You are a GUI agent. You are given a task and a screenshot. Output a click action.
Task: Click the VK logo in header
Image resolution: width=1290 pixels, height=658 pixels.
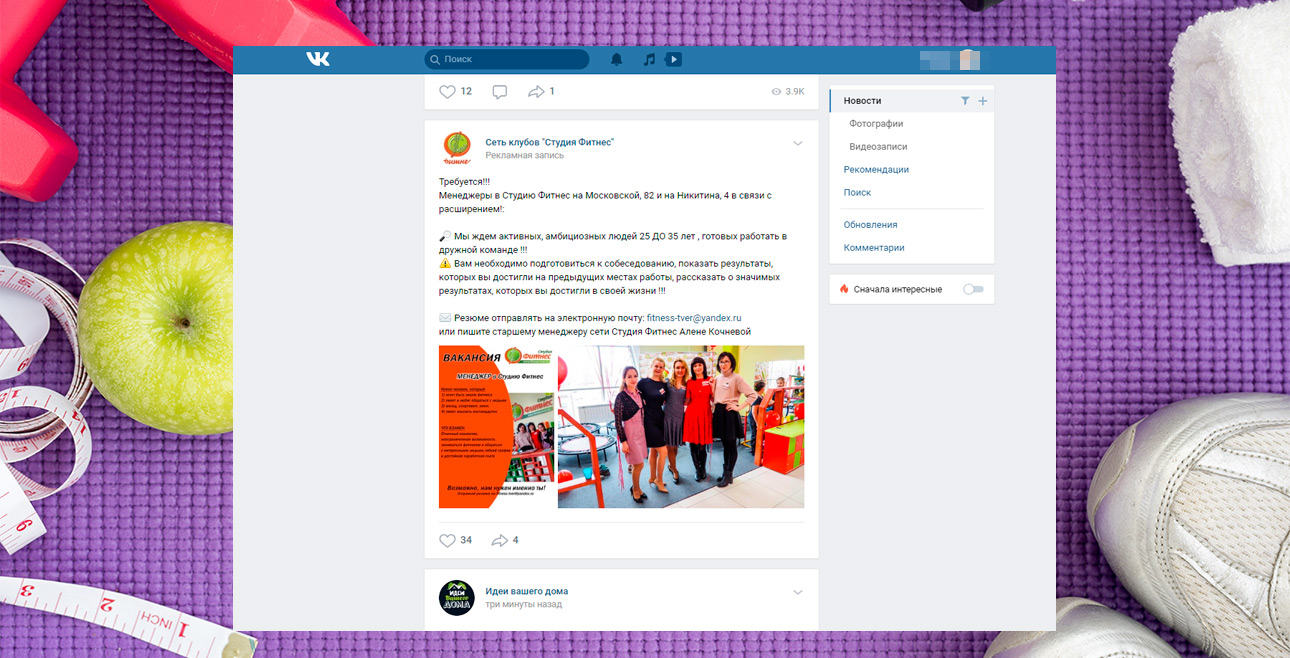(318, 60)
